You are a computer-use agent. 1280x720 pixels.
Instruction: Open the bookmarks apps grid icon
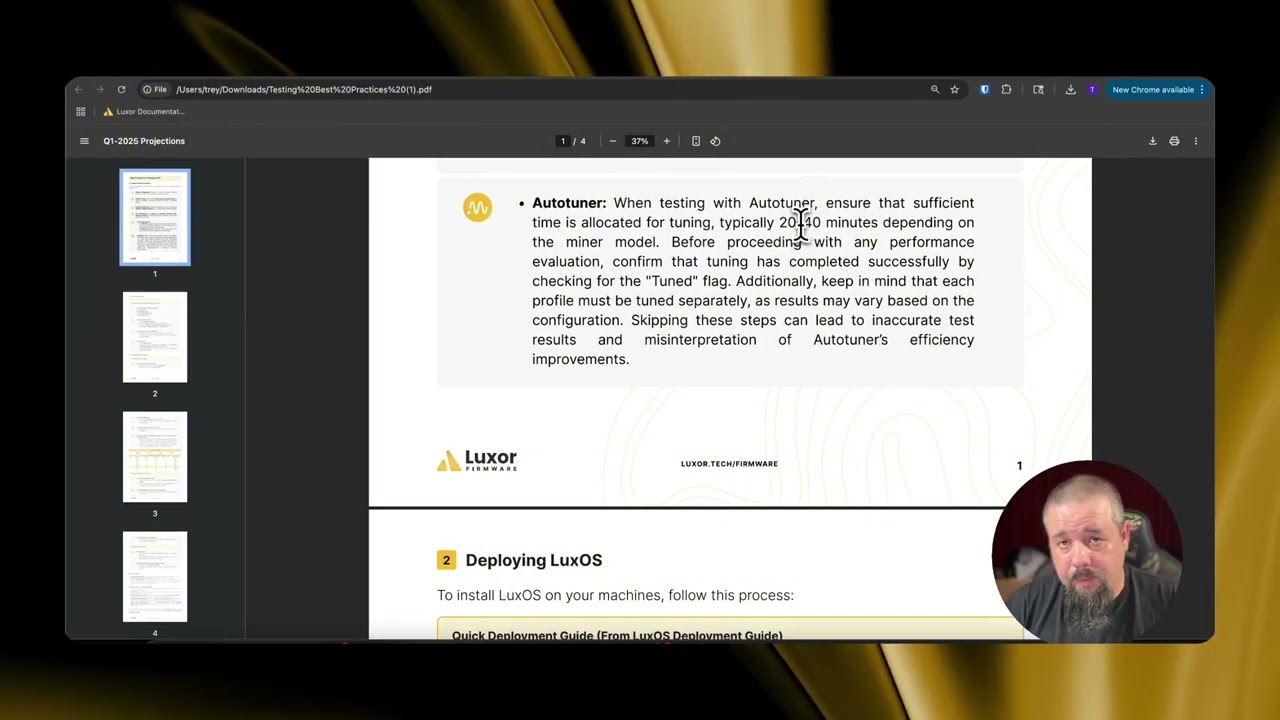81,112
